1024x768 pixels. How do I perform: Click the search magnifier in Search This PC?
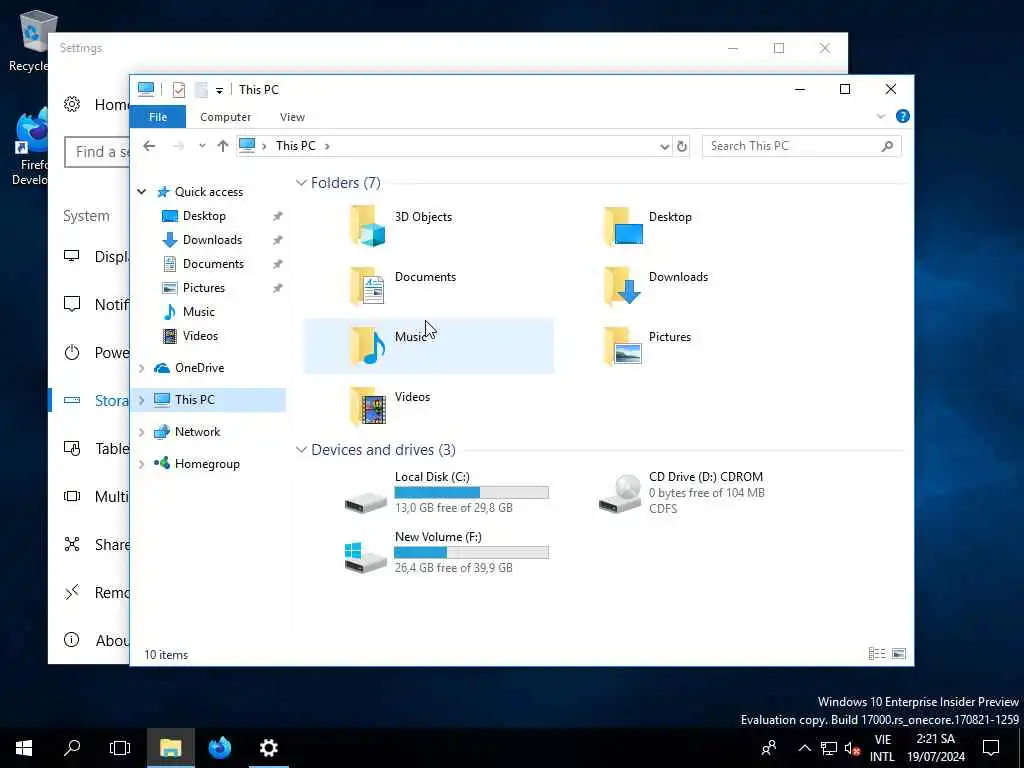(887, 146)
